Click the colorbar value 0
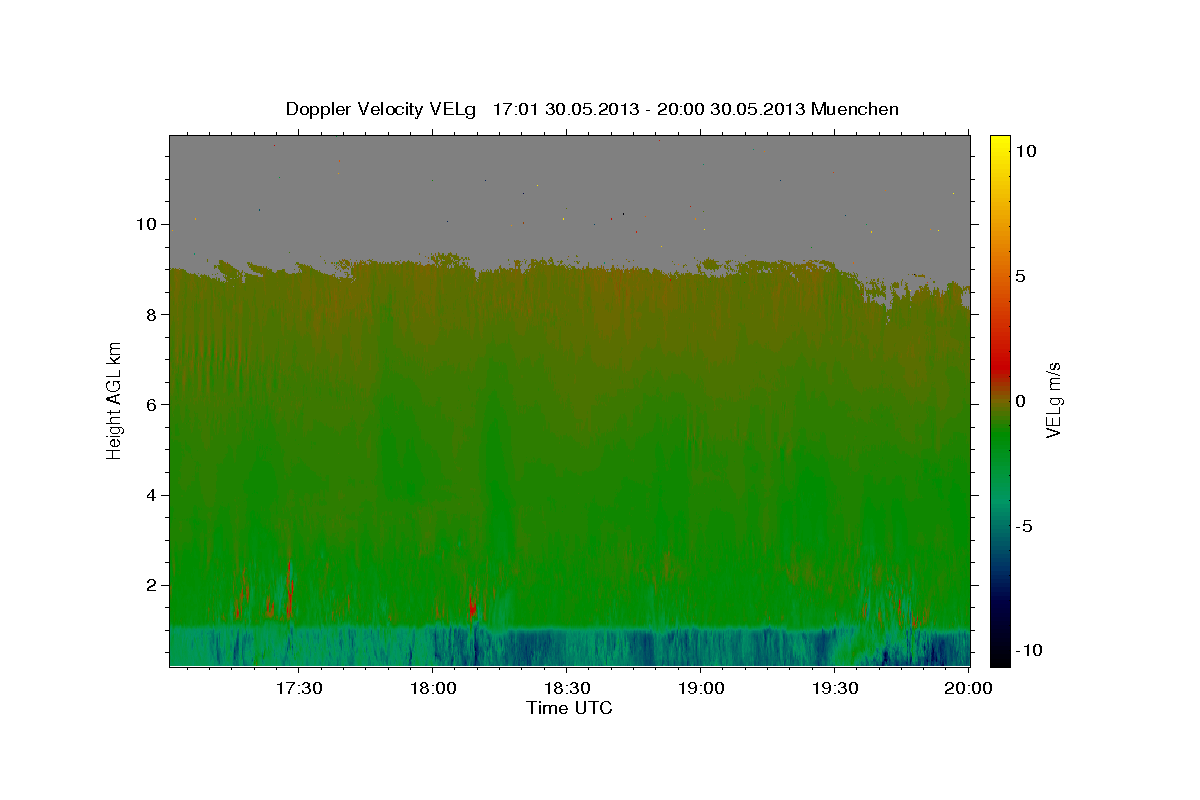1200x800 pixels. pyautogui.click(x=1020, y=401)
